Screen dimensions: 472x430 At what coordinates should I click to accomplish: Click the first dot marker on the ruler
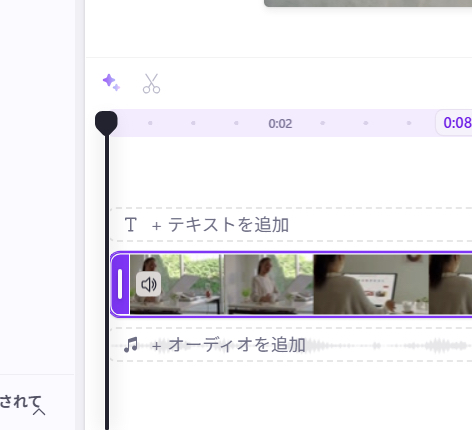click(150, 123)
